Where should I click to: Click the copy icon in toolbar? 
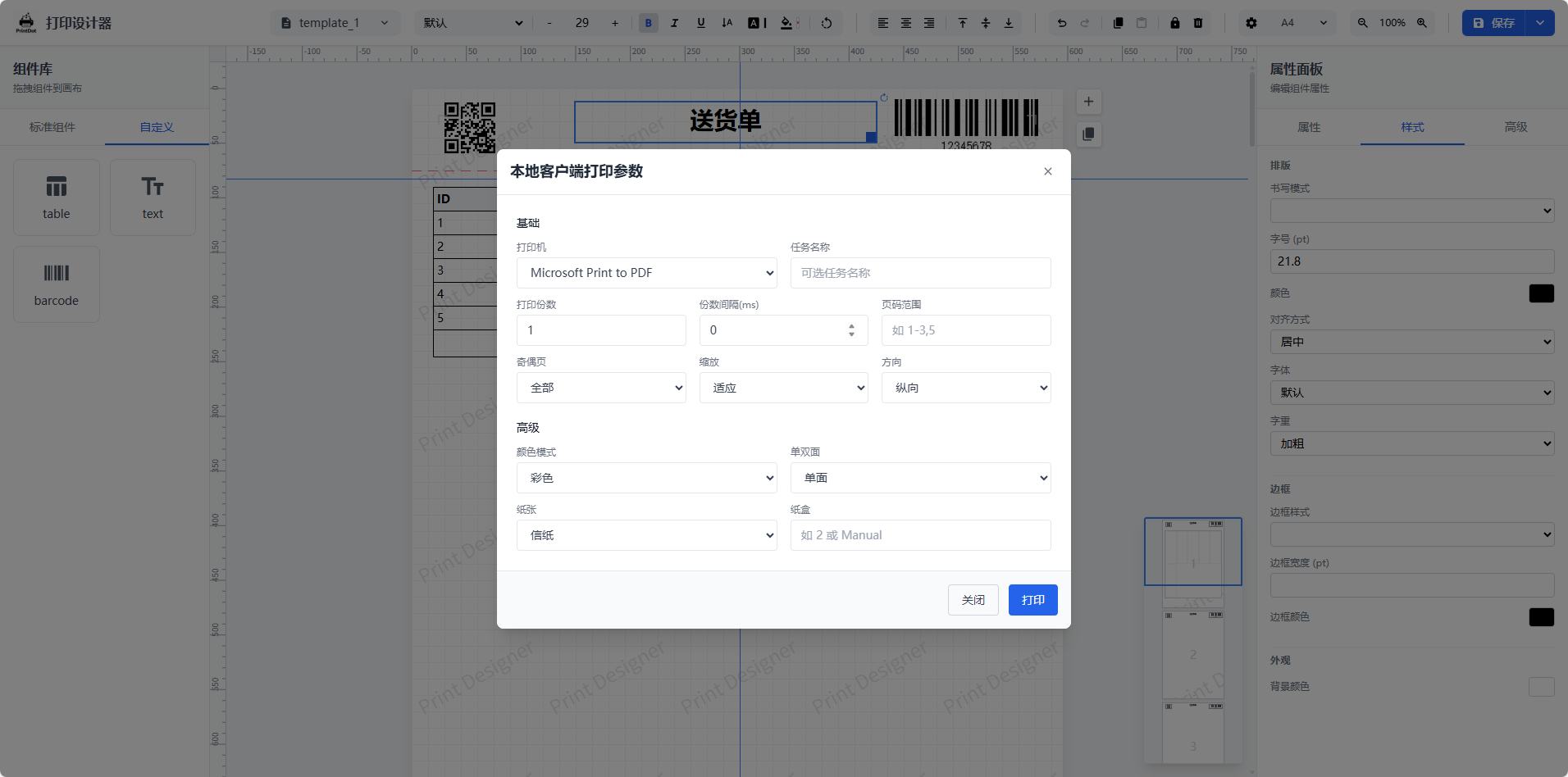(x=1118, y=23)
